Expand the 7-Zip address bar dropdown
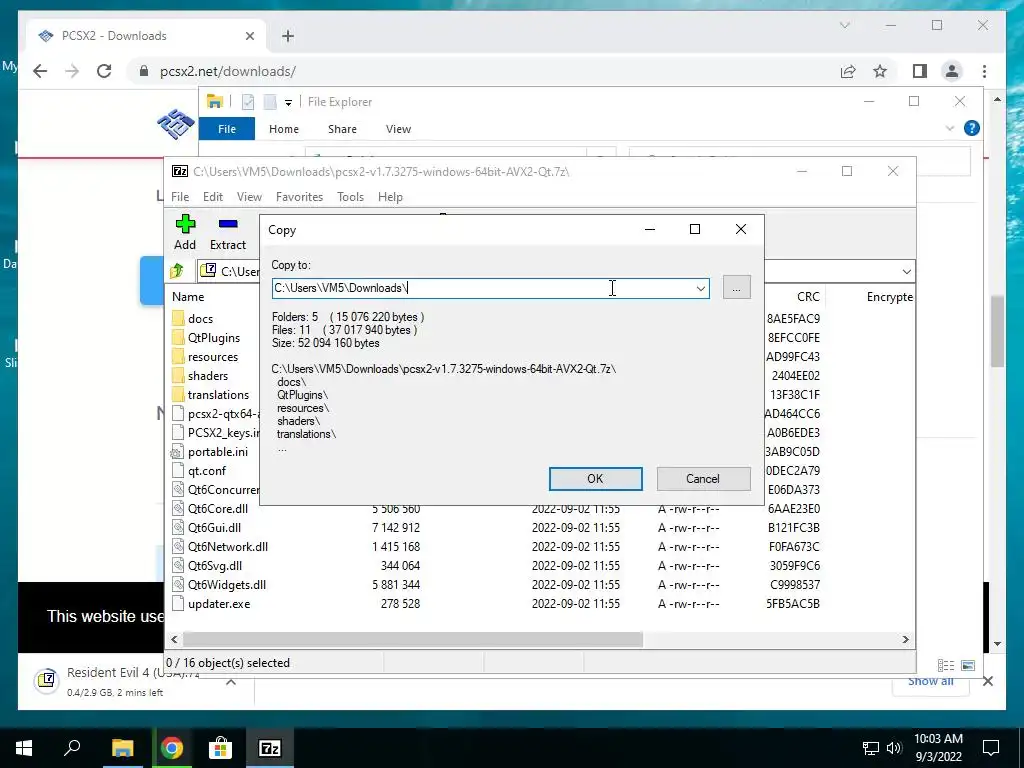Viewport: 1024px width, 768px height. [906, 271]
